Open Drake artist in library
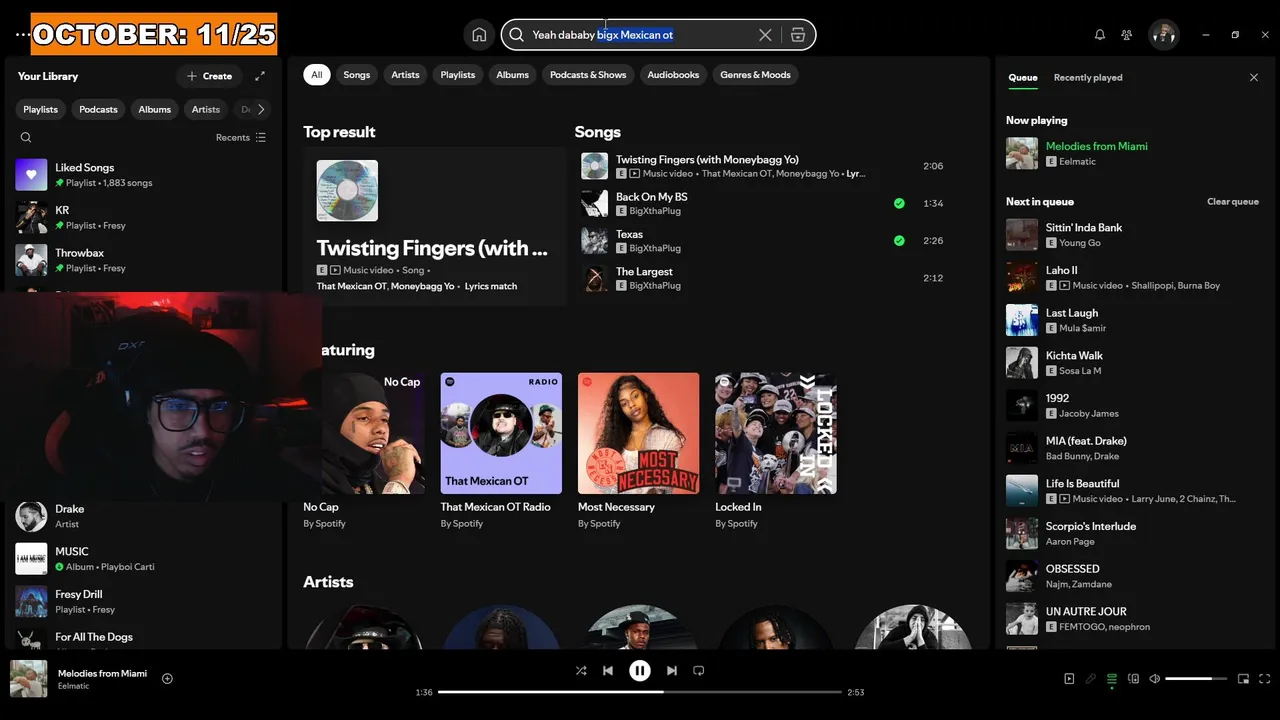 tap(144, 516)
